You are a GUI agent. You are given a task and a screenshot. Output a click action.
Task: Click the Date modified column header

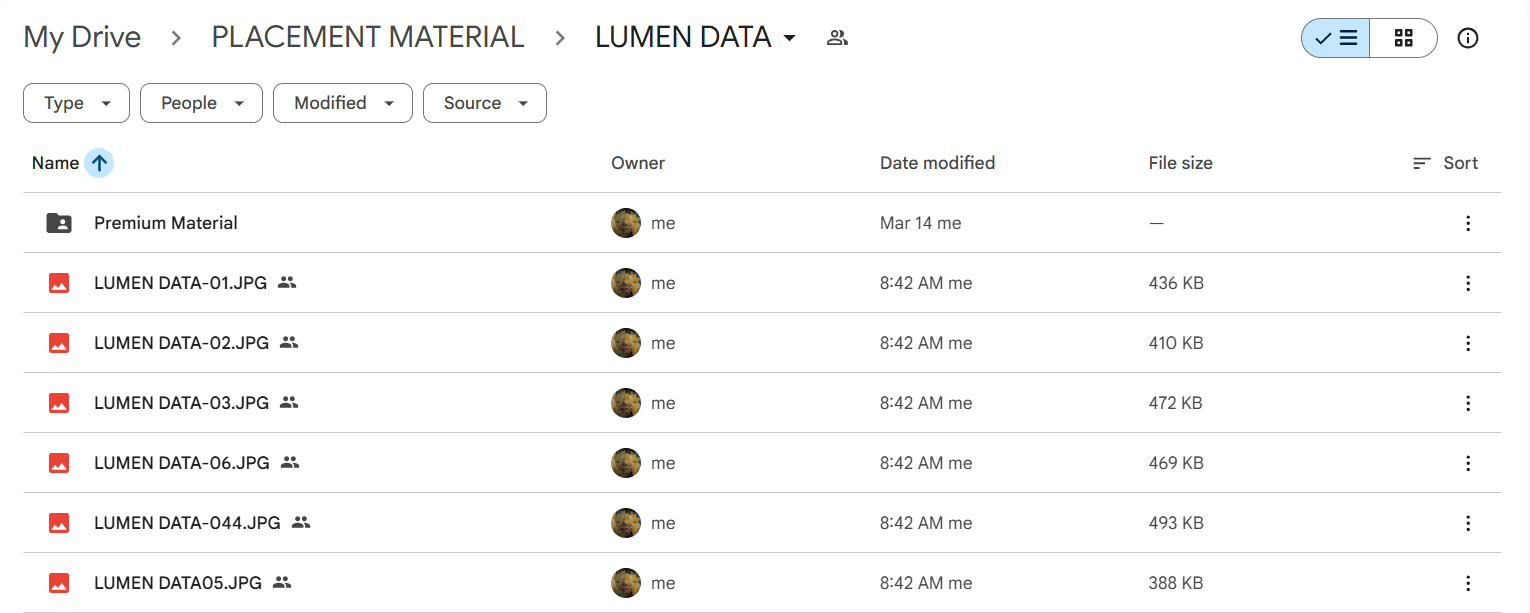(x=937, y=163)
